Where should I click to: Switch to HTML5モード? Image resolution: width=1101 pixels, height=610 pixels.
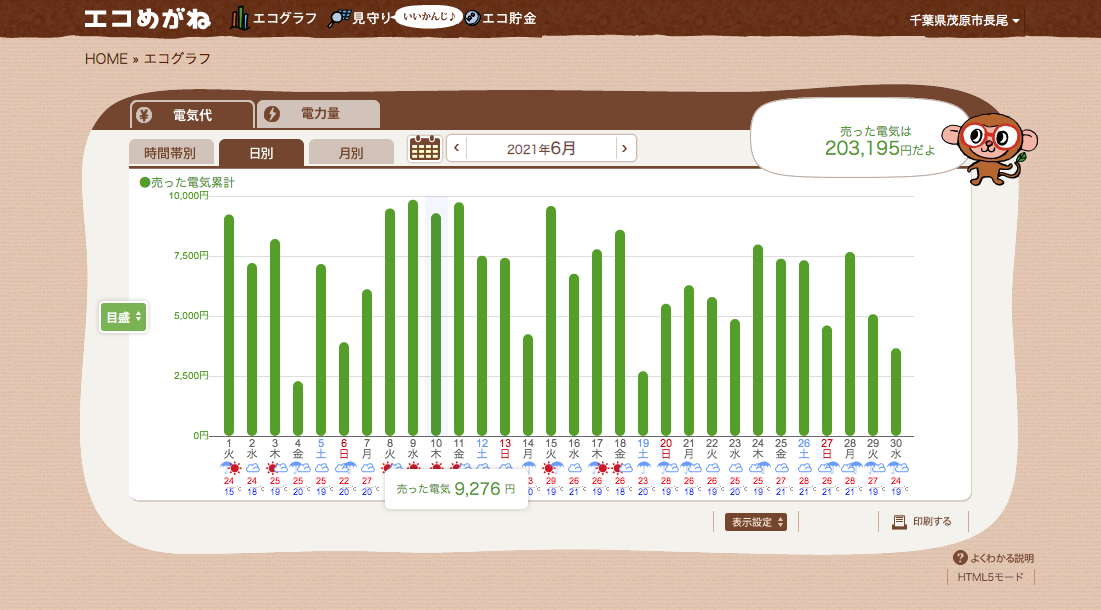990,577
